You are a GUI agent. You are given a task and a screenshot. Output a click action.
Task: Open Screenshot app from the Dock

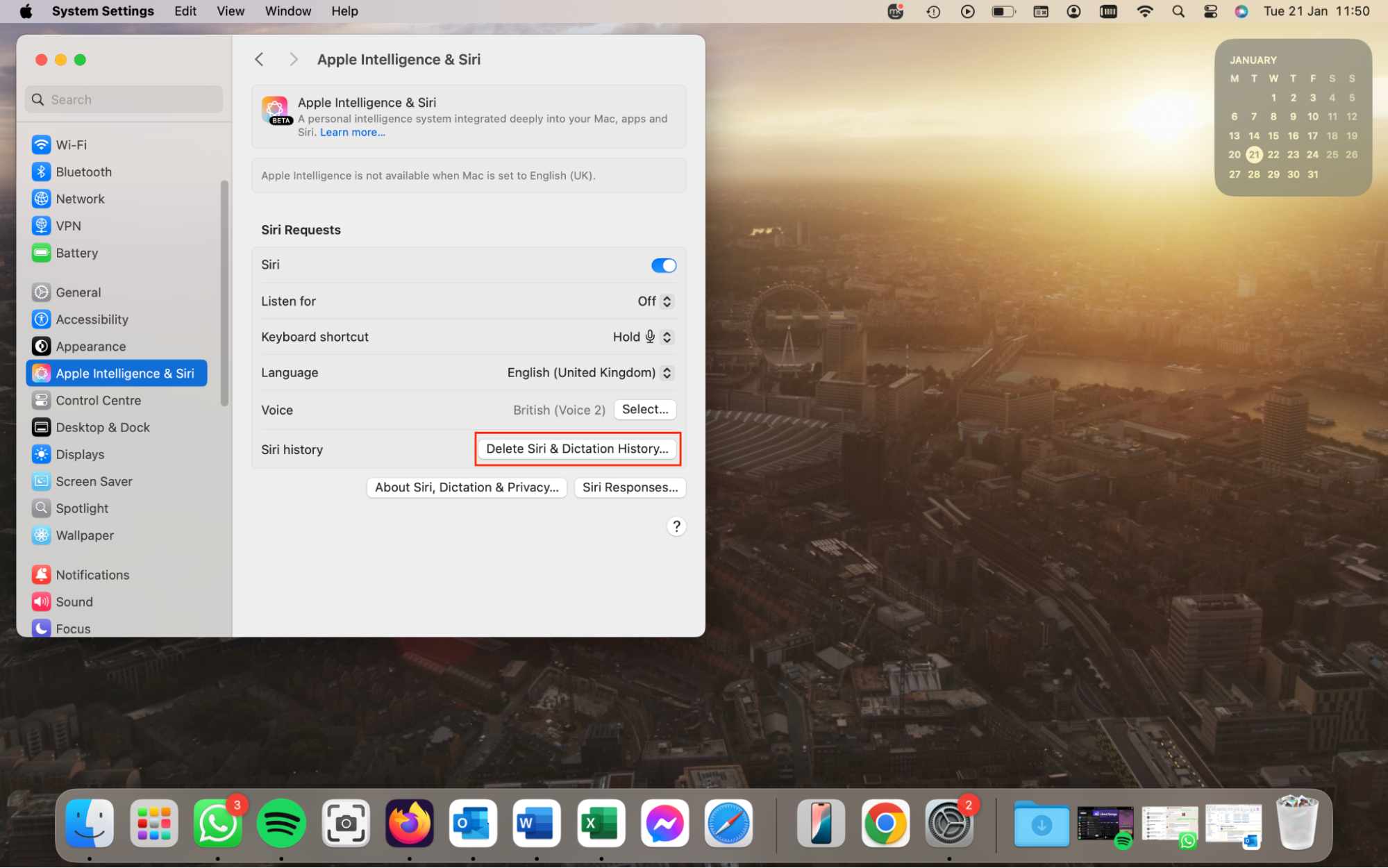point(346,824)
